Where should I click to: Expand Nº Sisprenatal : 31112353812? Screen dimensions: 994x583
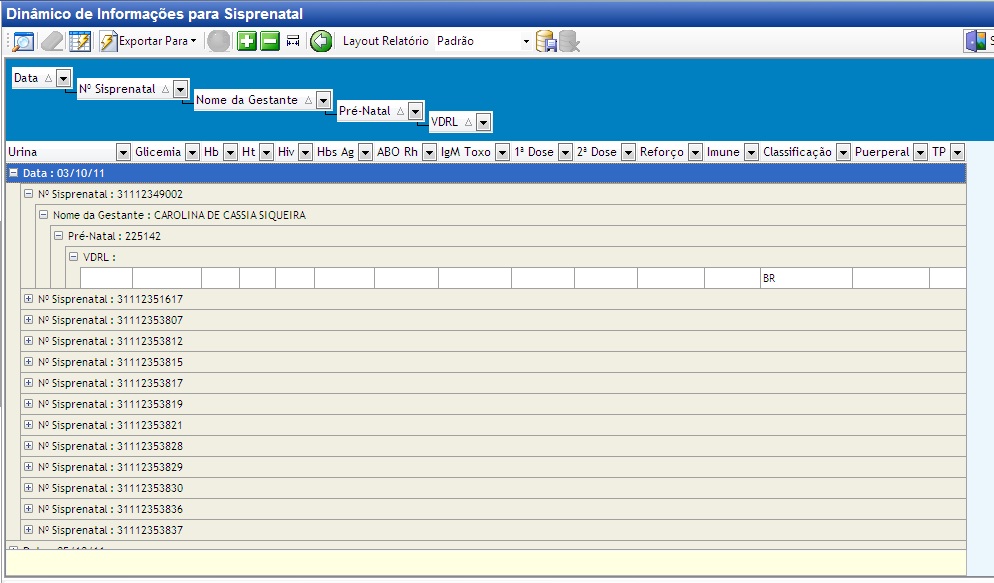click(29, 340)
